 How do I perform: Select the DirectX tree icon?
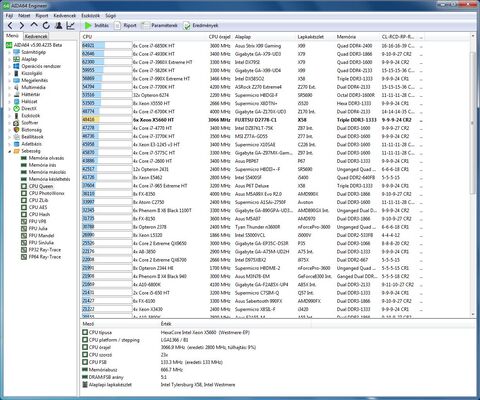click(x=16, y=108)
